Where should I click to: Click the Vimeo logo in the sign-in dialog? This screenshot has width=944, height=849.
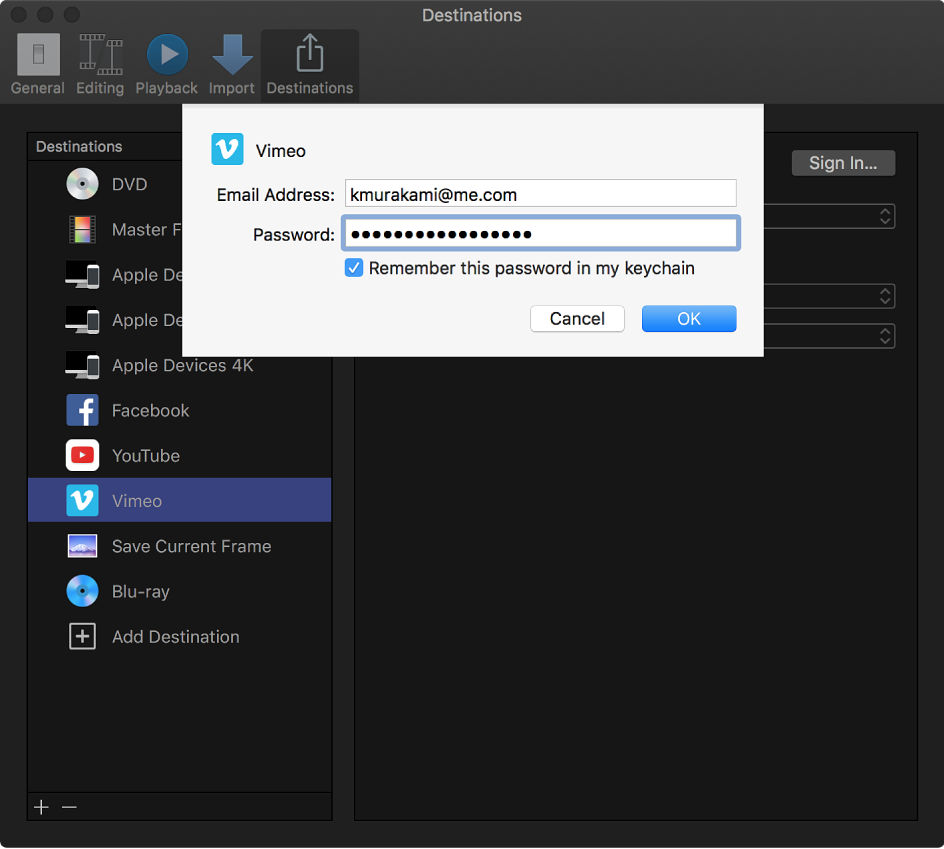tap(227, 149)
